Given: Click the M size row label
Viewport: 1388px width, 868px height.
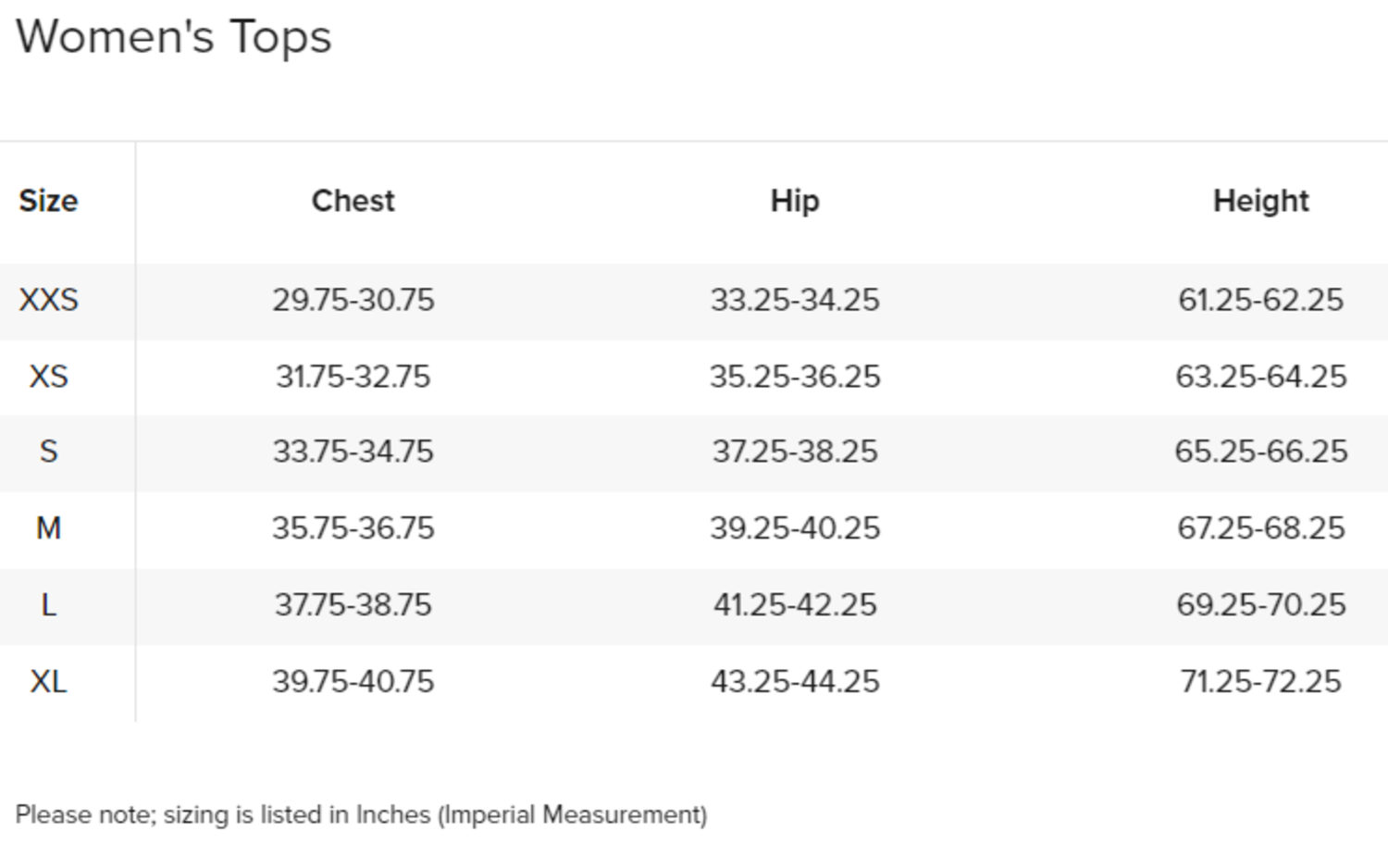Looking at the screenshot, I should pyautogui.click(x=48, y=528).
